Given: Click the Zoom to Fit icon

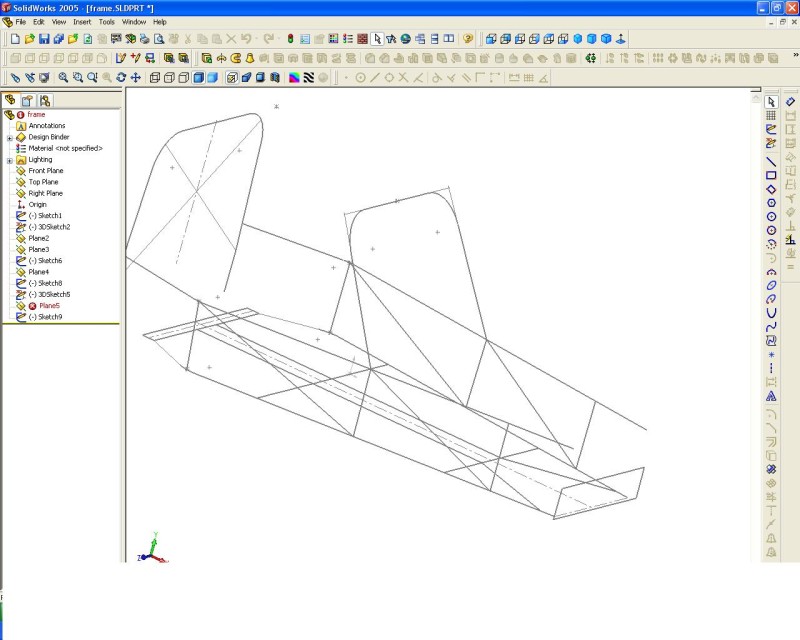Looking at the screenshot, I should 63,77.
